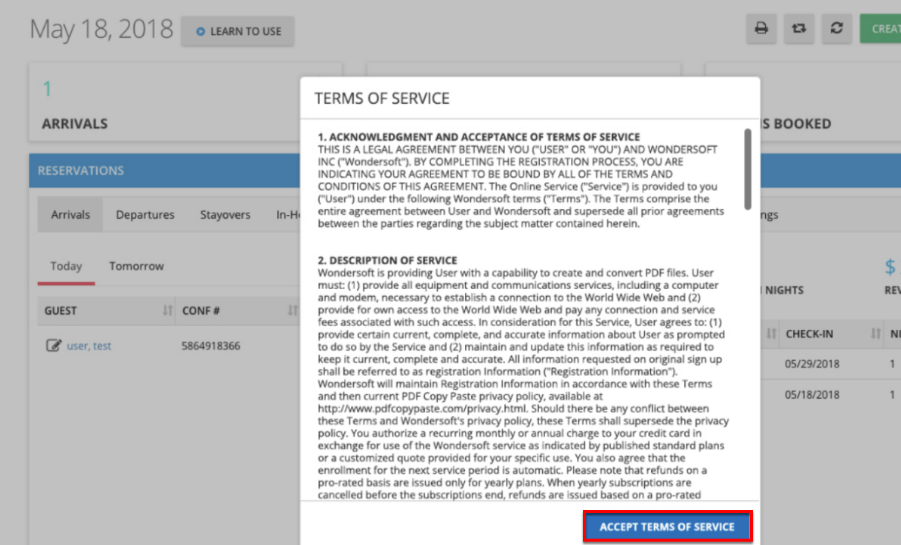901x545 pixels.
Task: Sort by the Guest column arrows
Action: pyautogui.click(x=166, y=311)
